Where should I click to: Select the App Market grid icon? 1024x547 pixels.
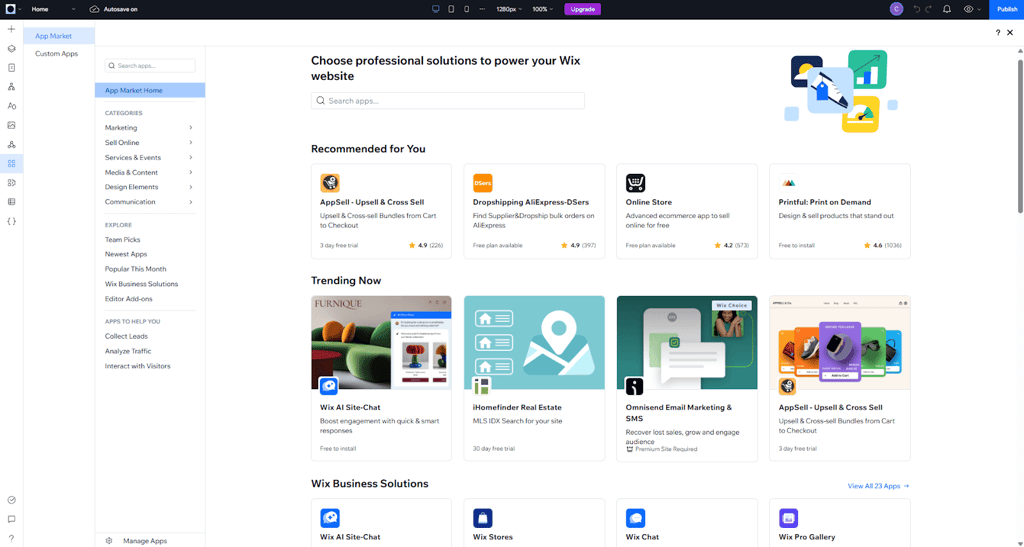11,163
